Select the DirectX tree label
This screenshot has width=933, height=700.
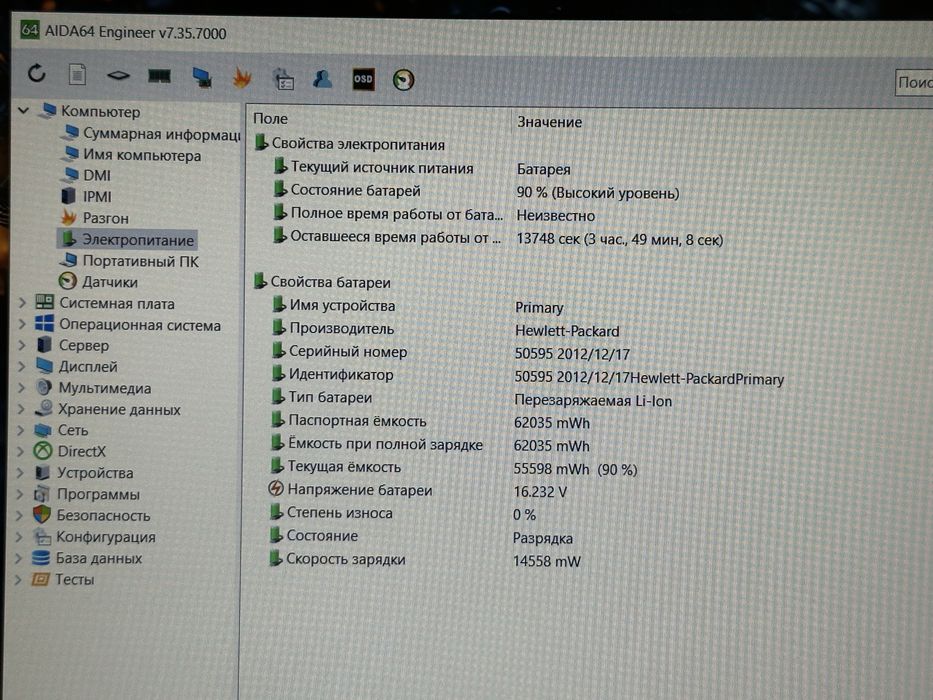click(x=82, y=451)
